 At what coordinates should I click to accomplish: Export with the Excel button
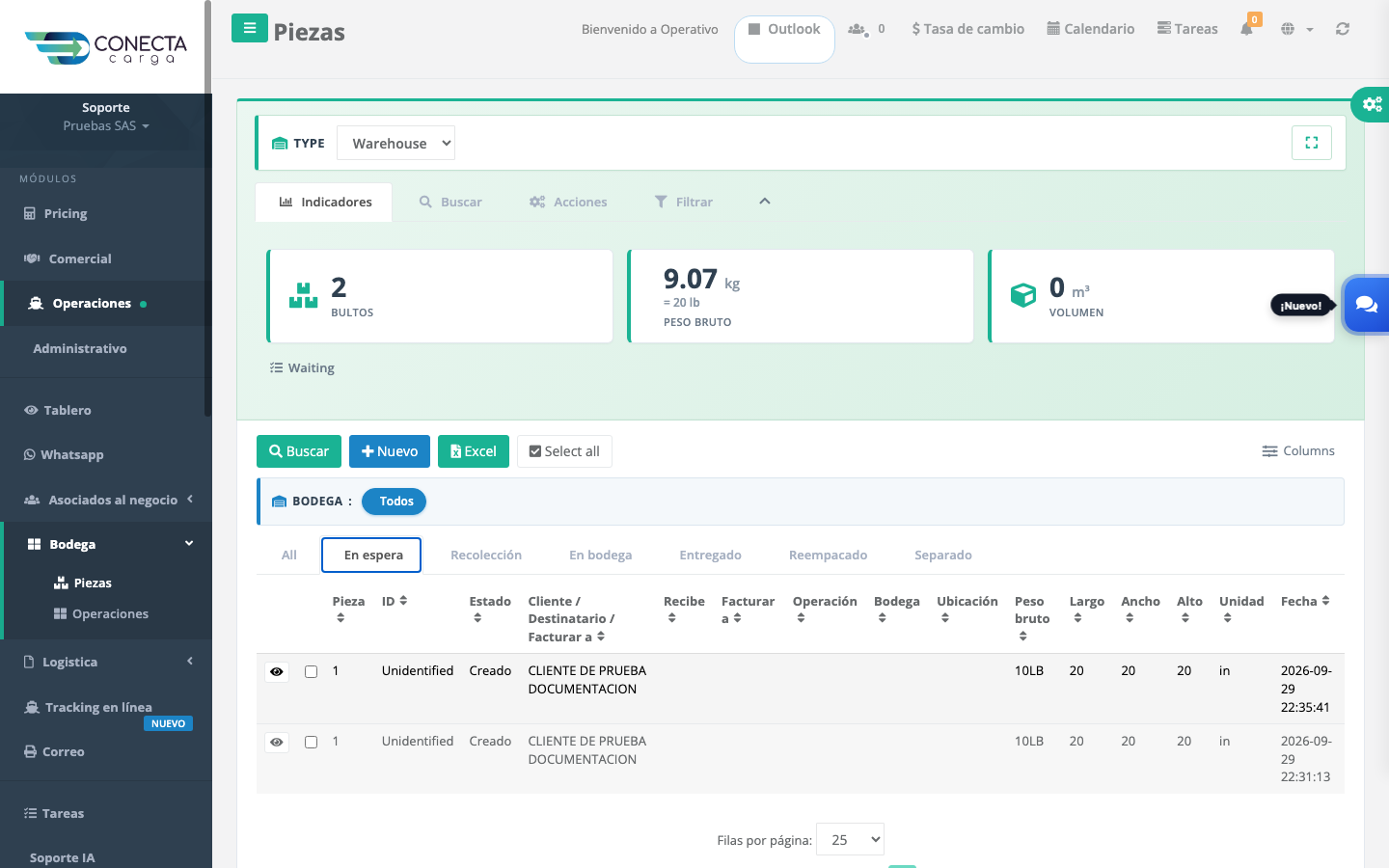pos(474,451)
